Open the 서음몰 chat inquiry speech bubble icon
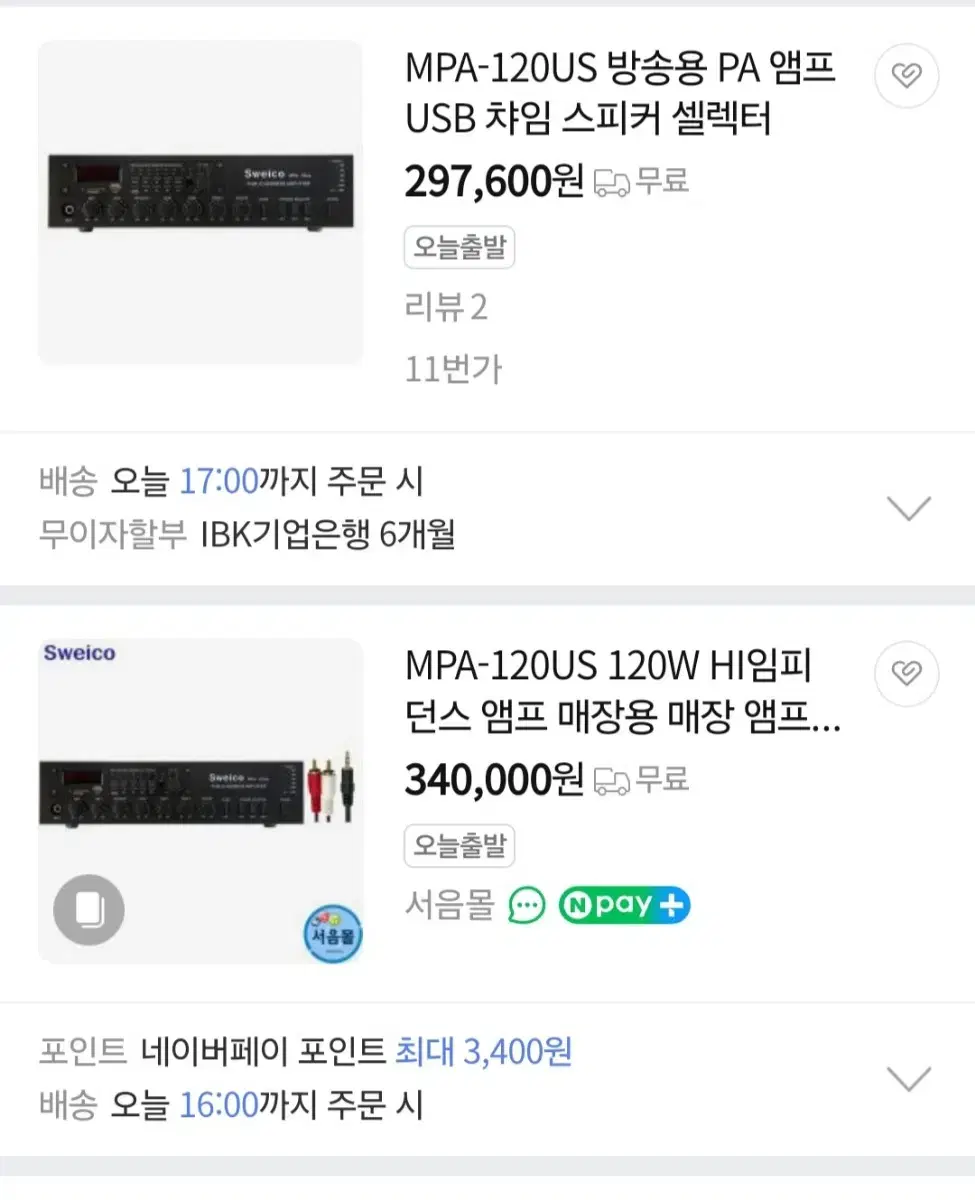Image resolution: width=975 pixels, height=1200 pixels. (x=527, y=906)
